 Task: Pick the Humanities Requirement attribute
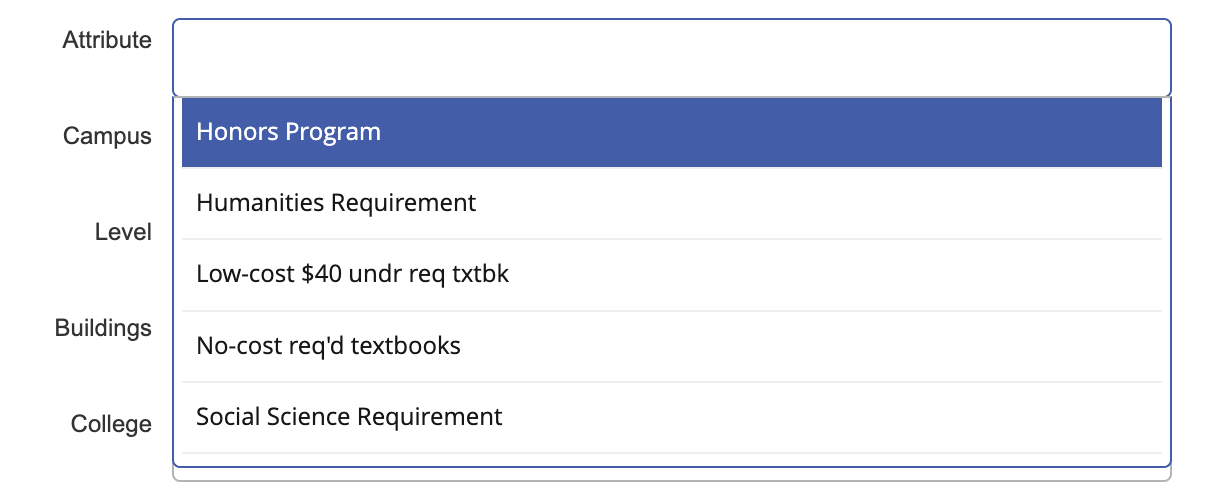[x=336, y=203]
